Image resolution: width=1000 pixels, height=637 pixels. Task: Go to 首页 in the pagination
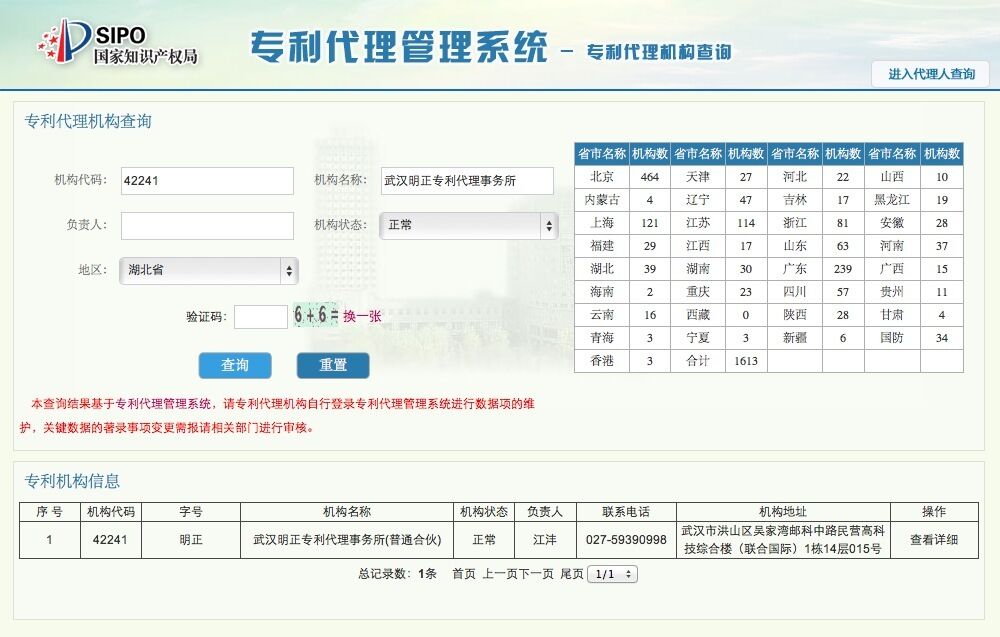(464, 574)
